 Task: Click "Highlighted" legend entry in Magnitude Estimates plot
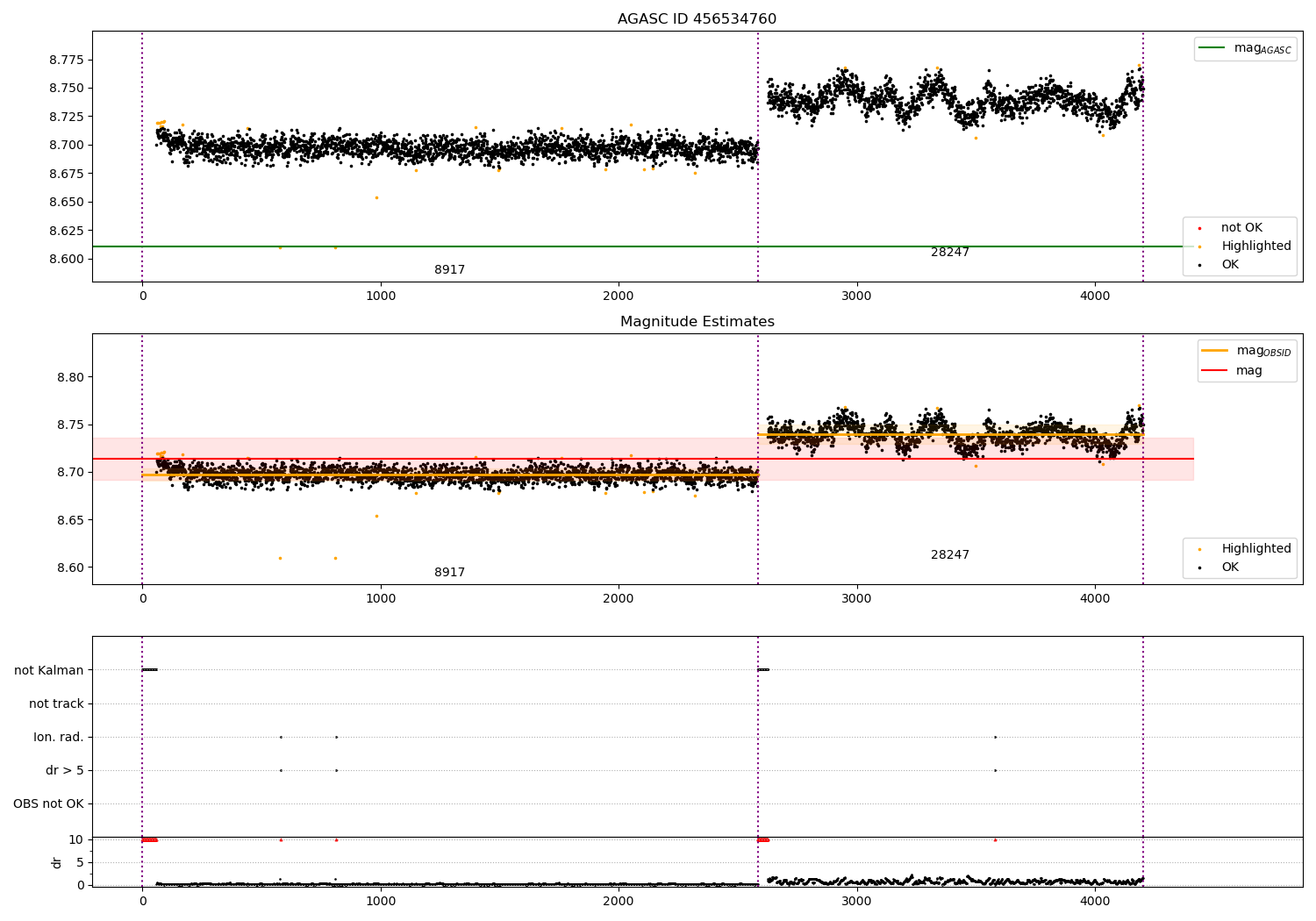pos(1245,549)
